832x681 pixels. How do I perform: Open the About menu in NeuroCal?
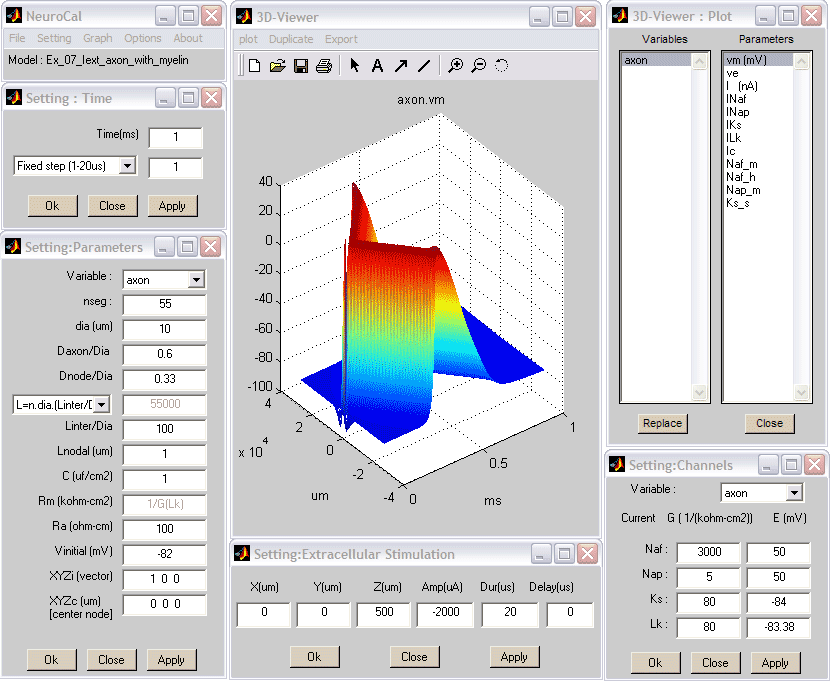click(x=188, y=38)
